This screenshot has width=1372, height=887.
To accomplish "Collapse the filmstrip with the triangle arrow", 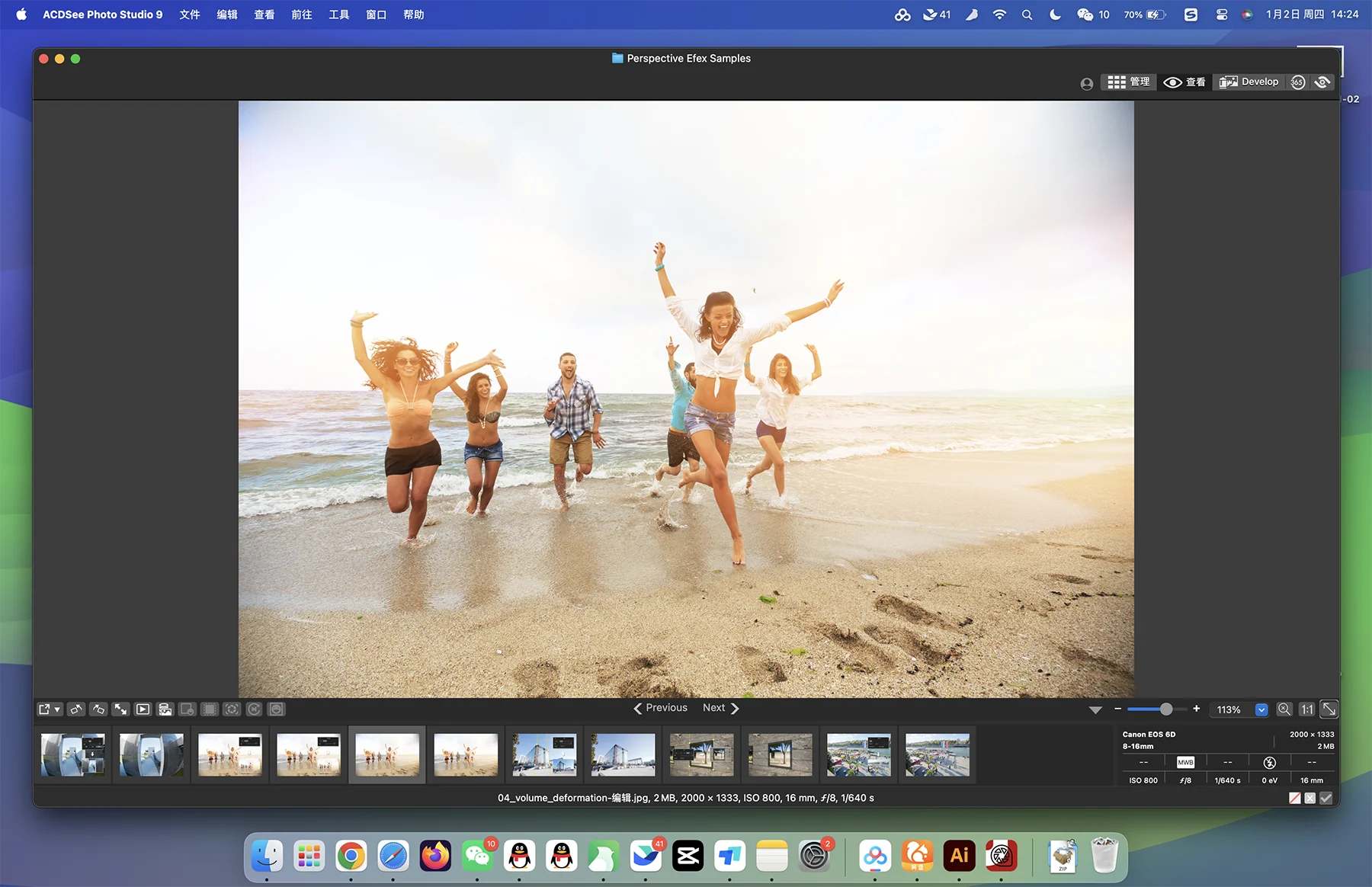I will point(1095,710).
